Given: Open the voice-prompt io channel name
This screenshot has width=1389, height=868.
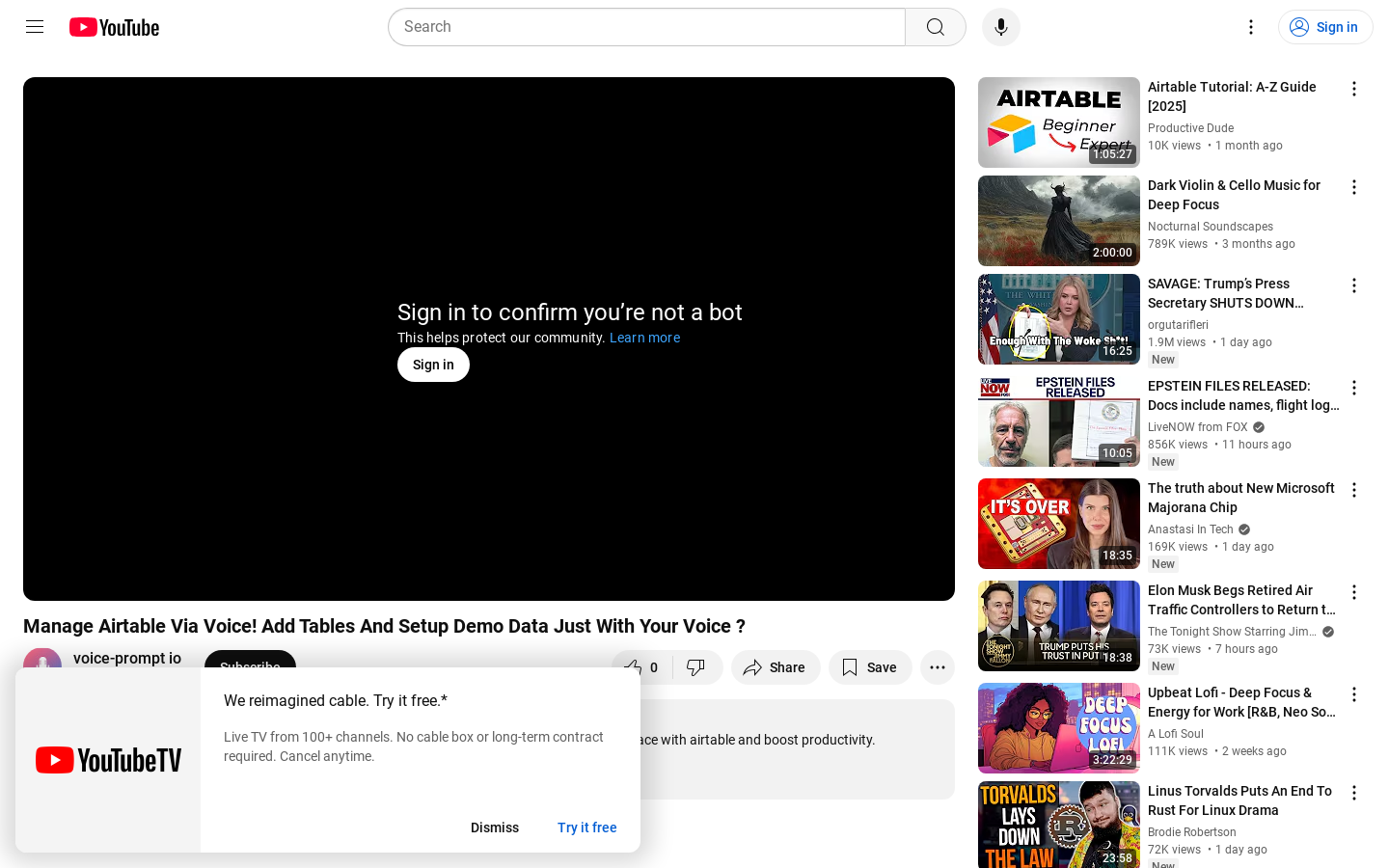Looking at the screenshot, I should click(x=127, y=658).
